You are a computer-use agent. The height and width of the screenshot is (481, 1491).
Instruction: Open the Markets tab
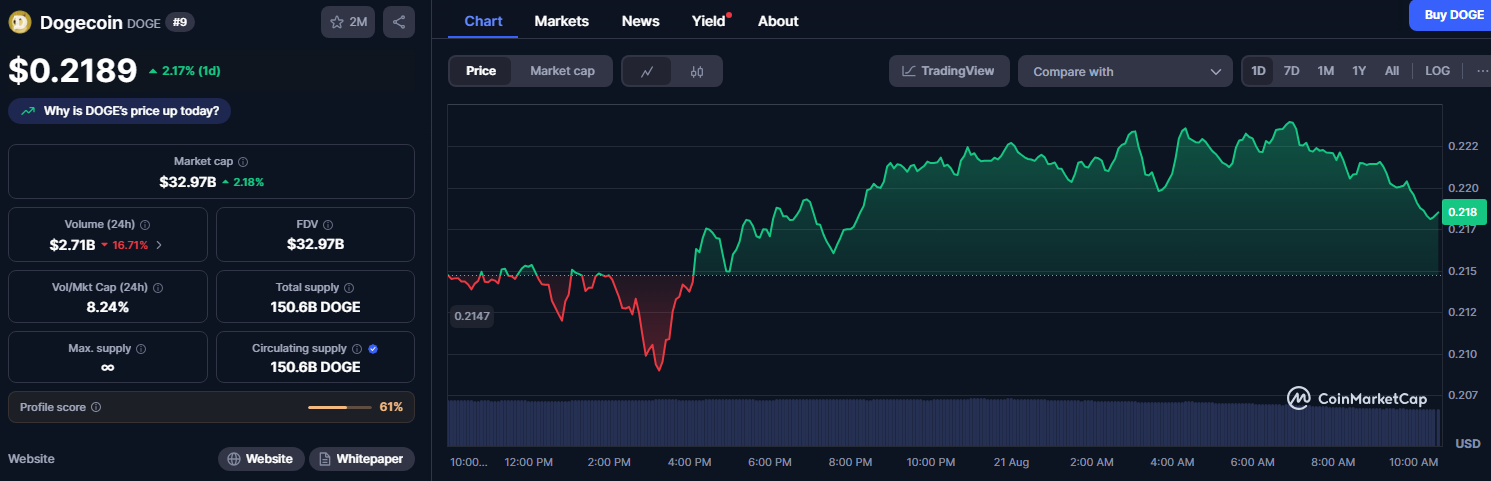pyautogui.click(x=561, y=21)
